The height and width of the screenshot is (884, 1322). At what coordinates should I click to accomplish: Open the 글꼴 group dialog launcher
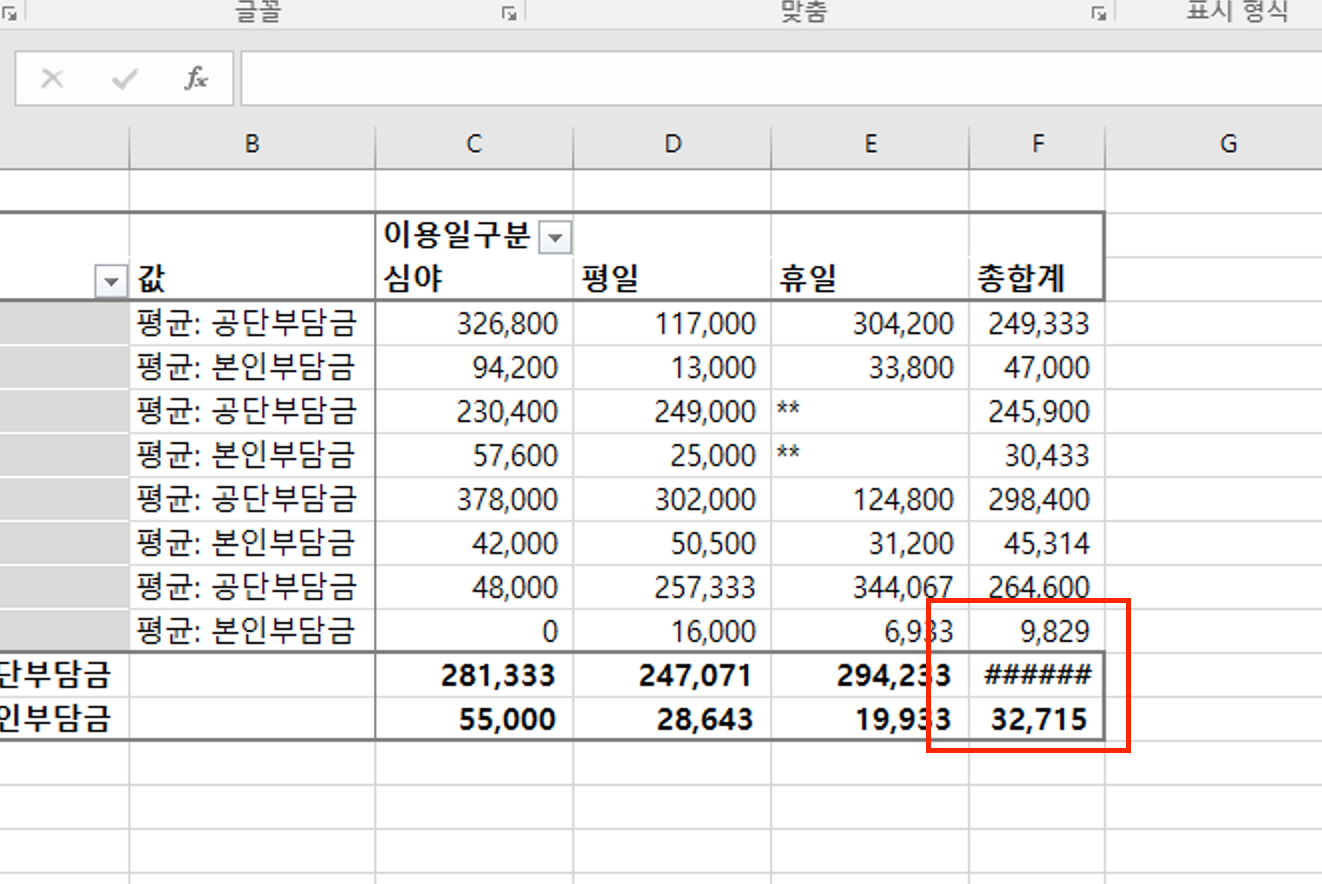509,13
